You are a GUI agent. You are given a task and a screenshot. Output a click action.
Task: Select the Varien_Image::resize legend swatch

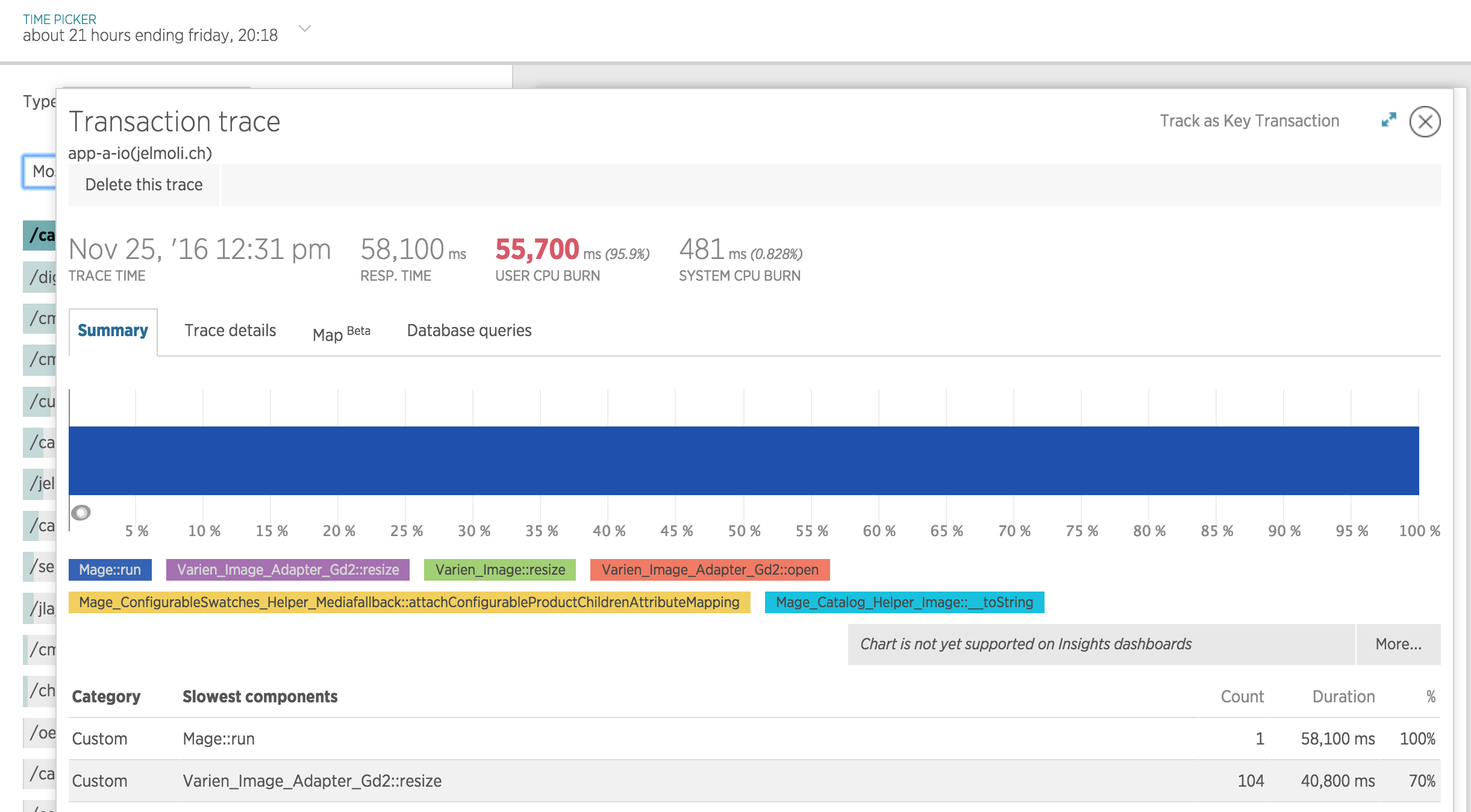pyautogui.click(x=500, y=570)
